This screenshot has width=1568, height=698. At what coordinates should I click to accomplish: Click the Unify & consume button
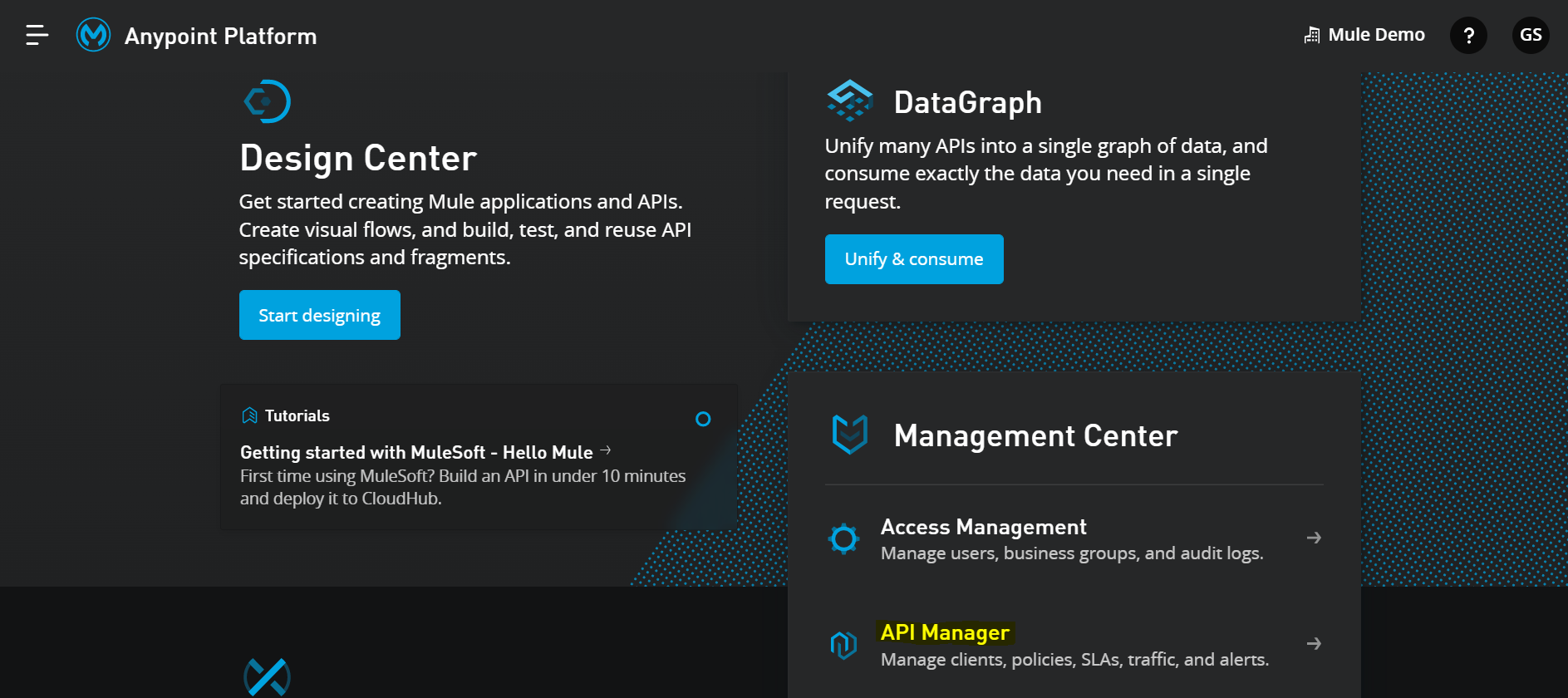914,259
